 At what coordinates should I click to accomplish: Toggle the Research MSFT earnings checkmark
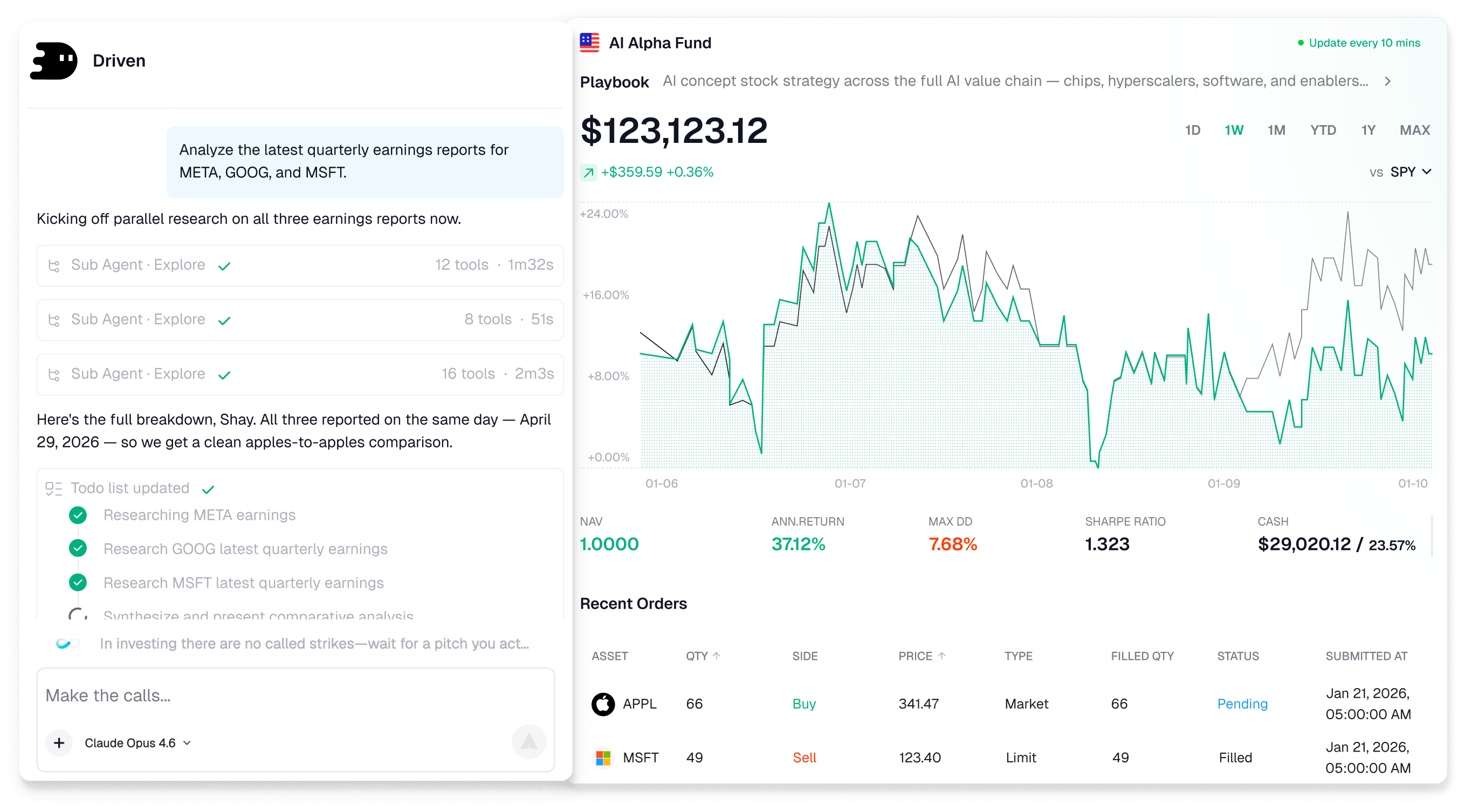pyautogui.click(x=78, y=582)
